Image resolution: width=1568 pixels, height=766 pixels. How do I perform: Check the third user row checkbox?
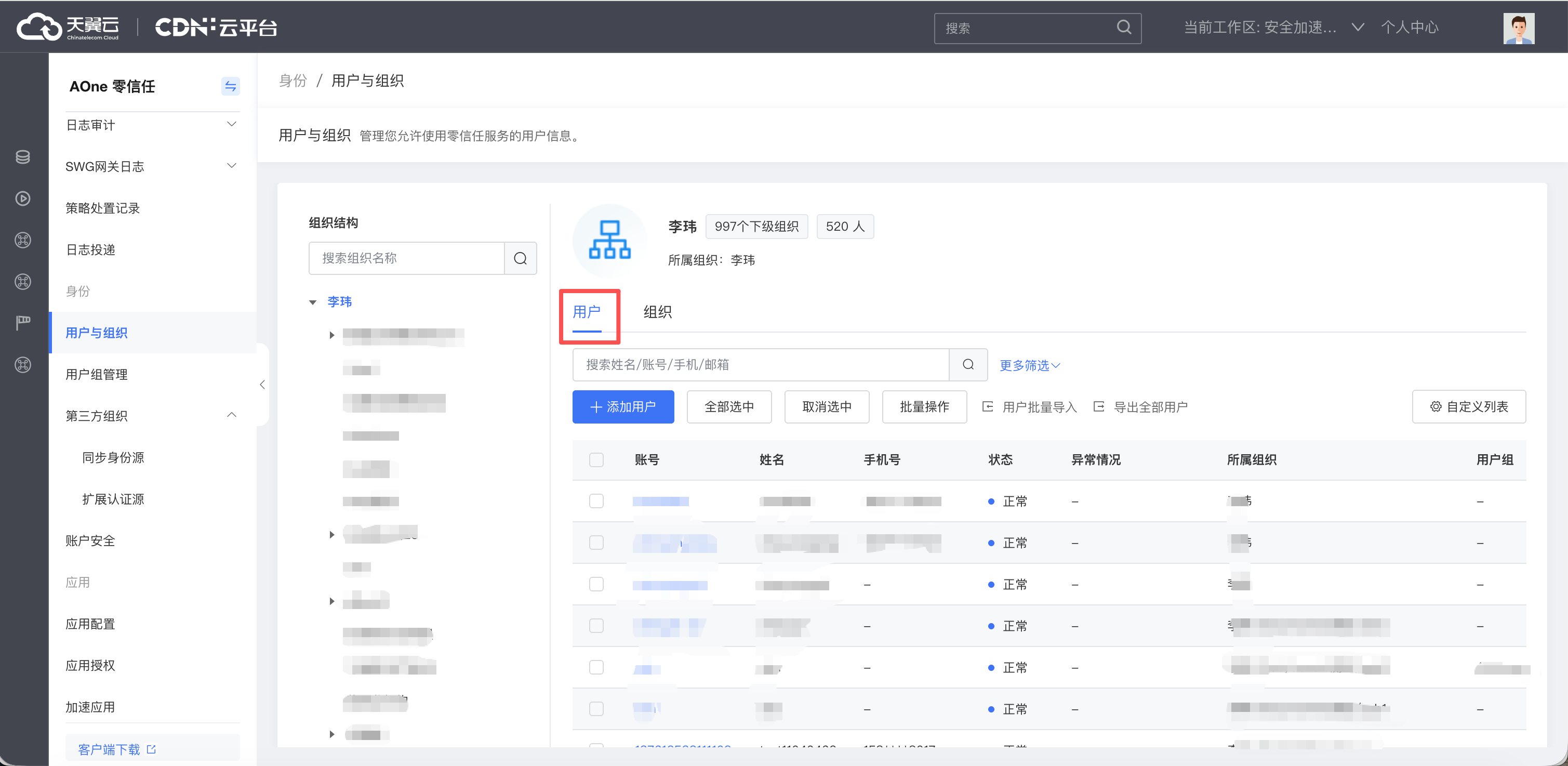pyautogui.click(x=596, y=585)
